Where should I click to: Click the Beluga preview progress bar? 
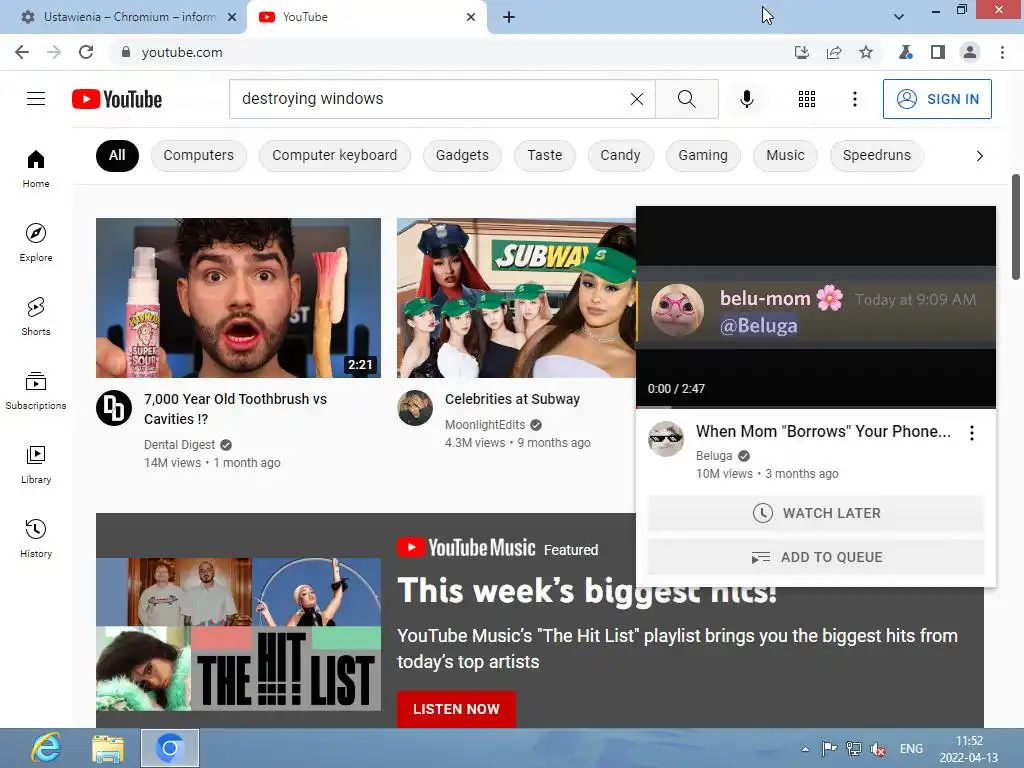click(816, 407)
